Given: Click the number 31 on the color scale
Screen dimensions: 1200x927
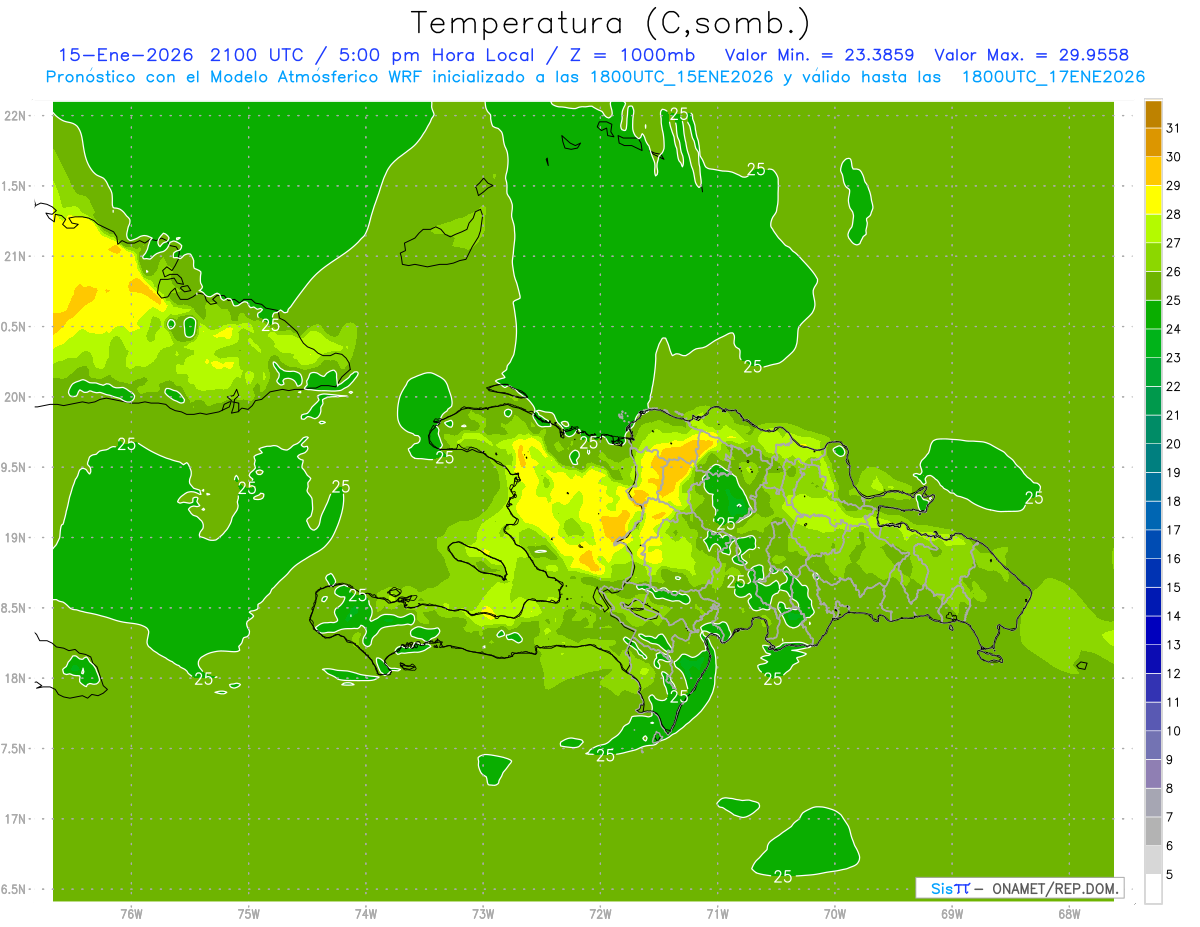Looking at the screenshot, I should [1173, 128].
